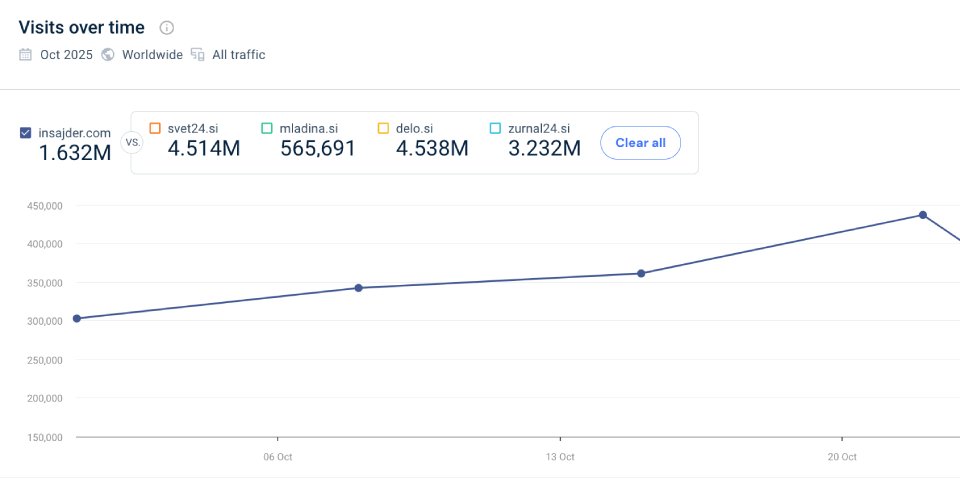The height and width of the screenshot is (479, 960).
Task: Tick the mladina.si checkbox
Action: [267, 128]
